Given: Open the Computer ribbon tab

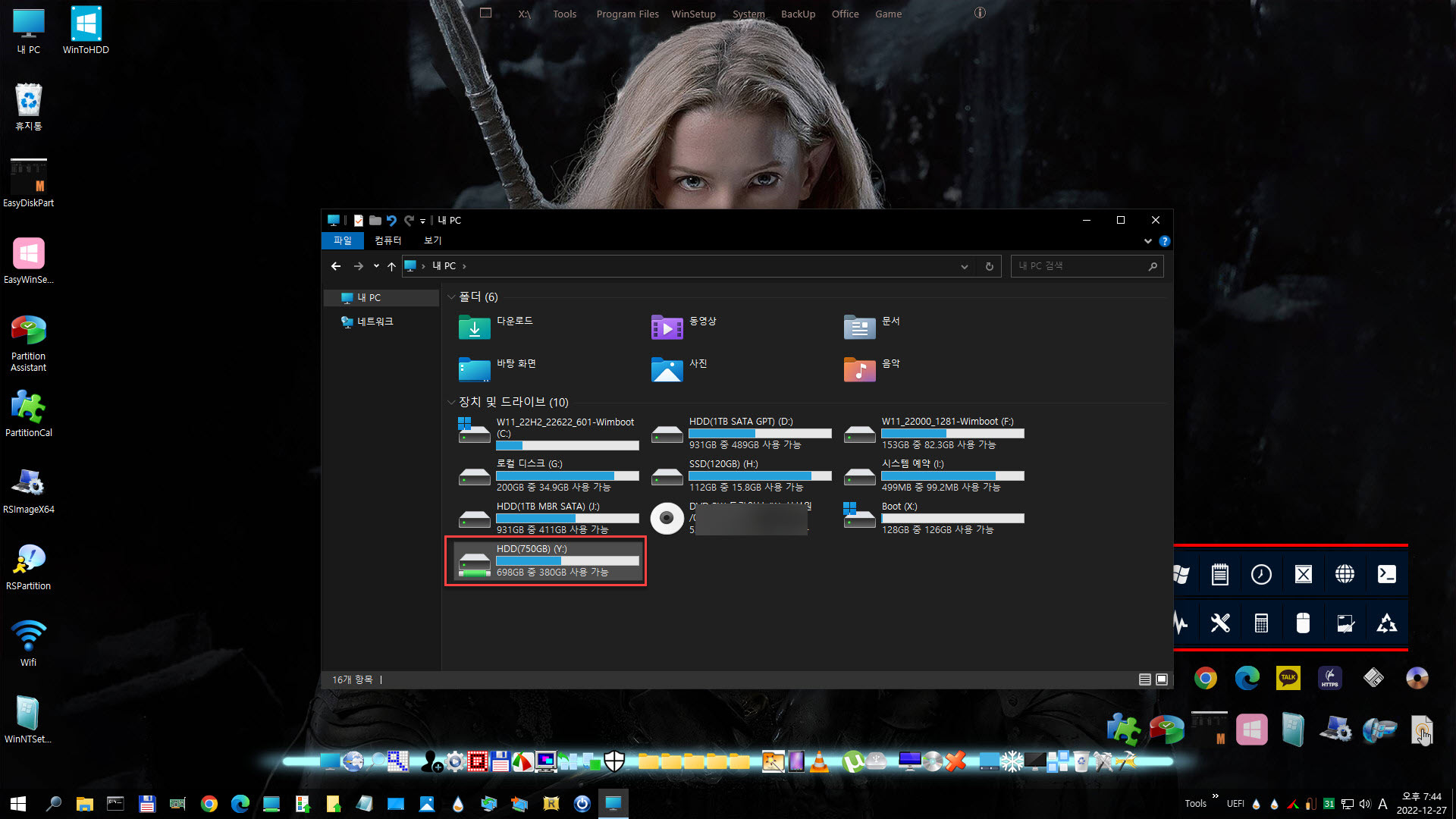Looking at the screenshot, I should coord(388,240).
